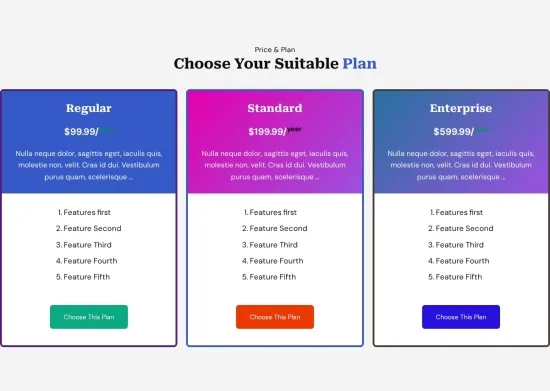The height and width of the screenshot is (391, 550).
Task: Click the $99.99 price text
Action: [81, 132]
